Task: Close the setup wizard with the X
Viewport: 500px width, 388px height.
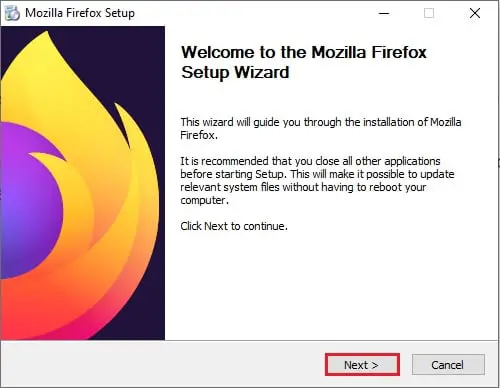Action: pos(475,13)
